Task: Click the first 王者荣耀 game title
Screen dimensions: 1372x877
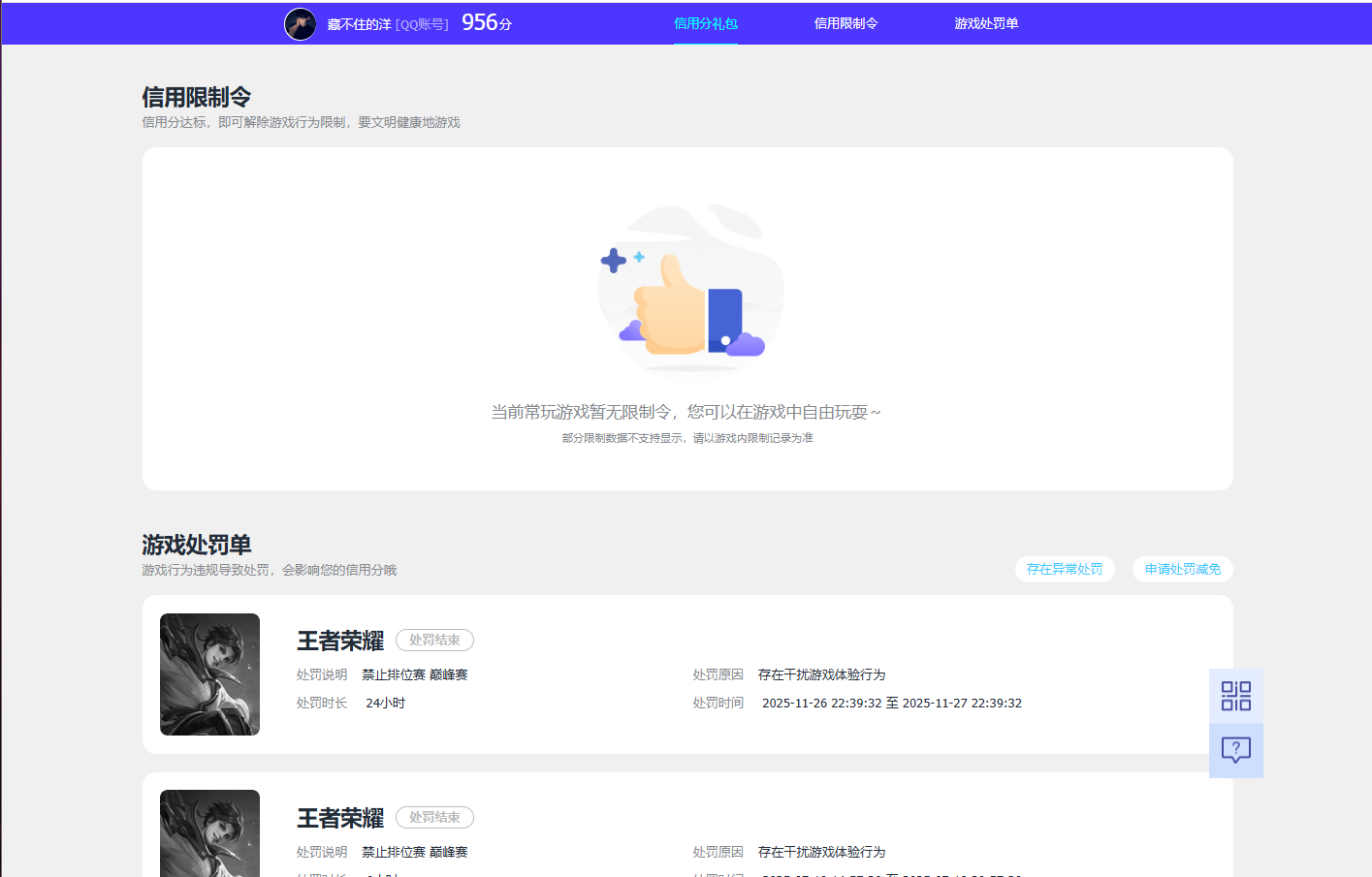Action: [x=338, y=640]
